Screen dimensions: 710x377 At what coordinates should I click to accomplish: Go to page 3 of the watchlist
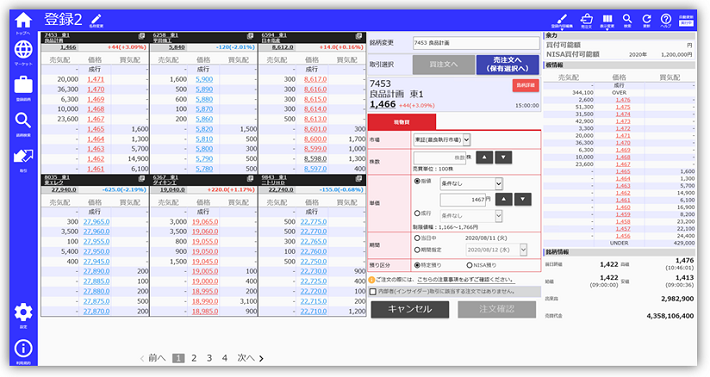pyautogui.click(x=209, y=358)
